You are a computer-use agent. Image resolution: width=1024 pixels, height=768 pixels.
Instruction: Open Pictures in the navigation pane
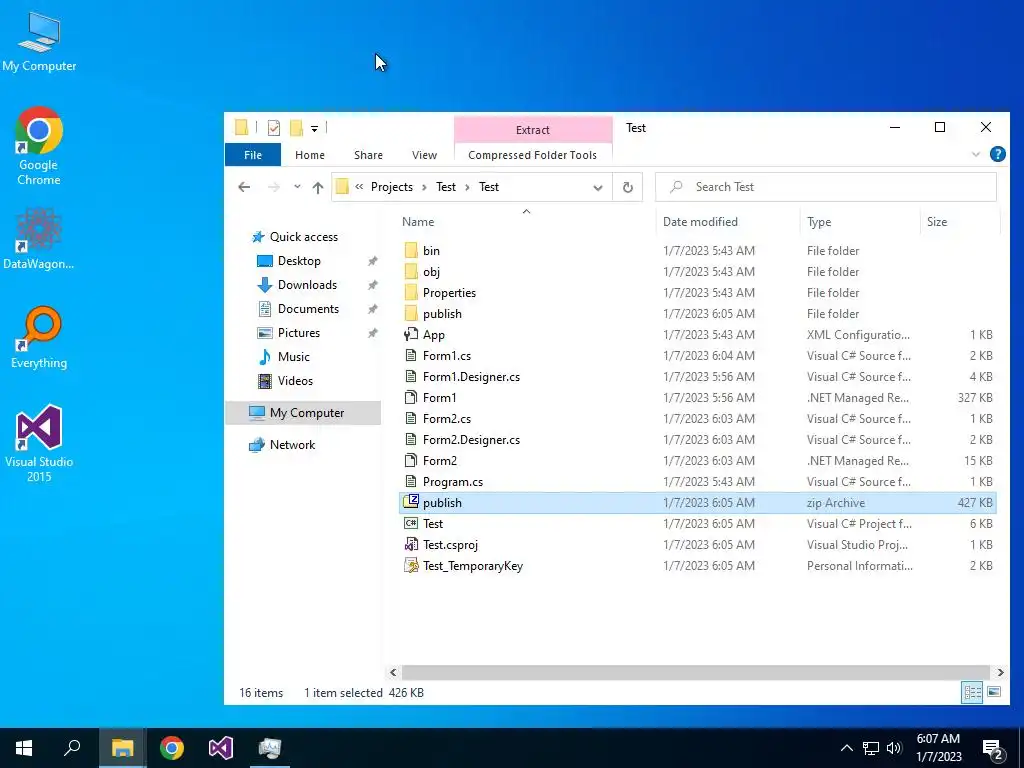(298, 333)
